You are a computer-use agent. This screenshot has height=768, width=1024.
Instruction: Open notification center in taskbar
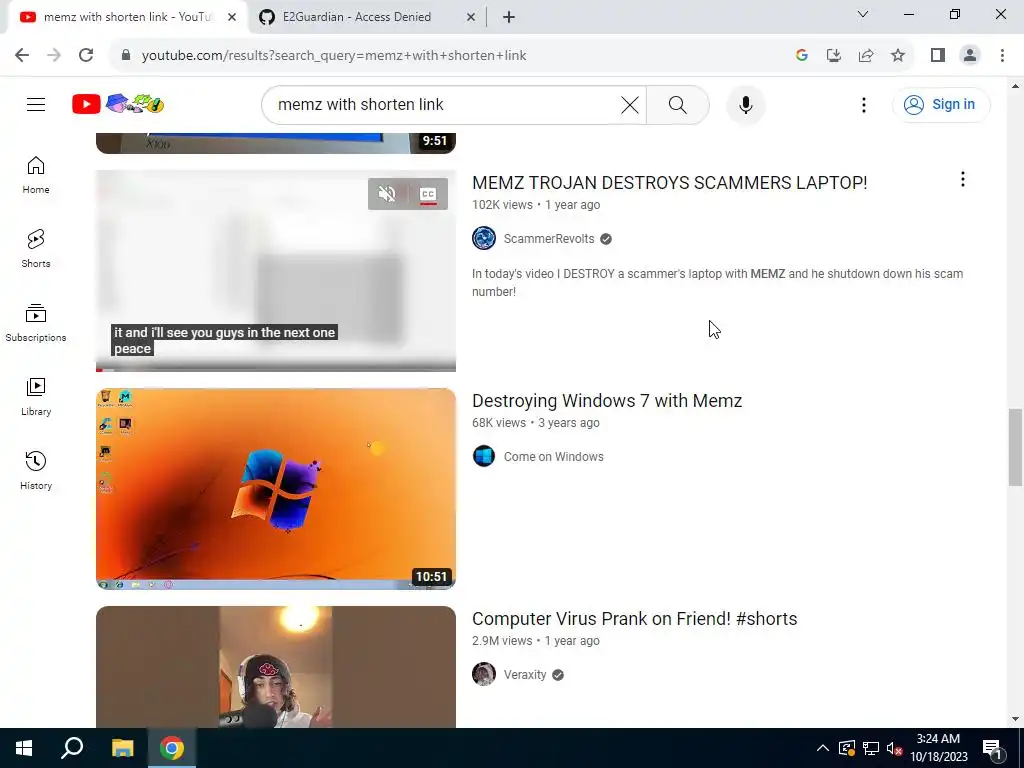point(991,748)
